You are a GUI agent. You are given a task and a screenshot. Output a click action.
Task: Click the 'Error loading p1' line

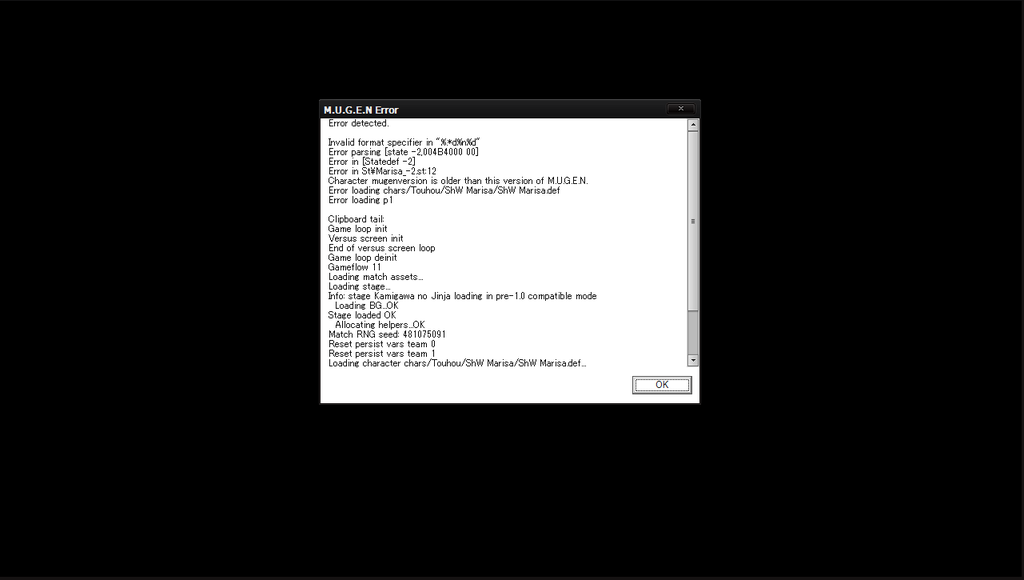[360, 200]
